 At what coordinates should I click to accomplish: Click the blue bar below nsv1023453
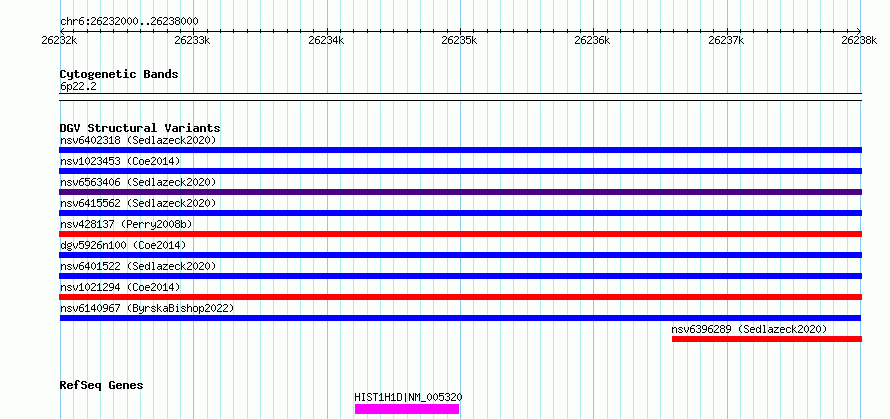coord(460,171)
